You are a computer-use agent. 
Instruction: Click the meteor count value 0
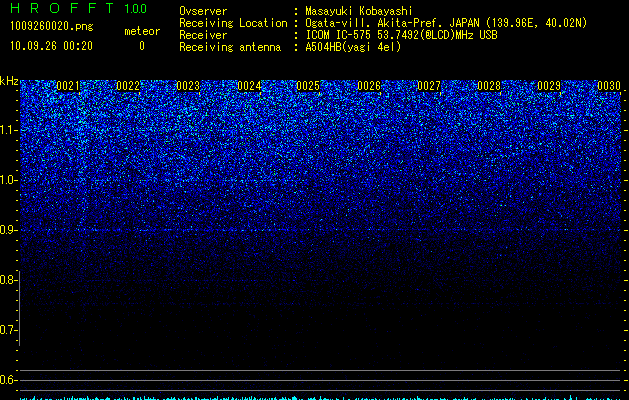pyautogui.click(x=142, y=46)
